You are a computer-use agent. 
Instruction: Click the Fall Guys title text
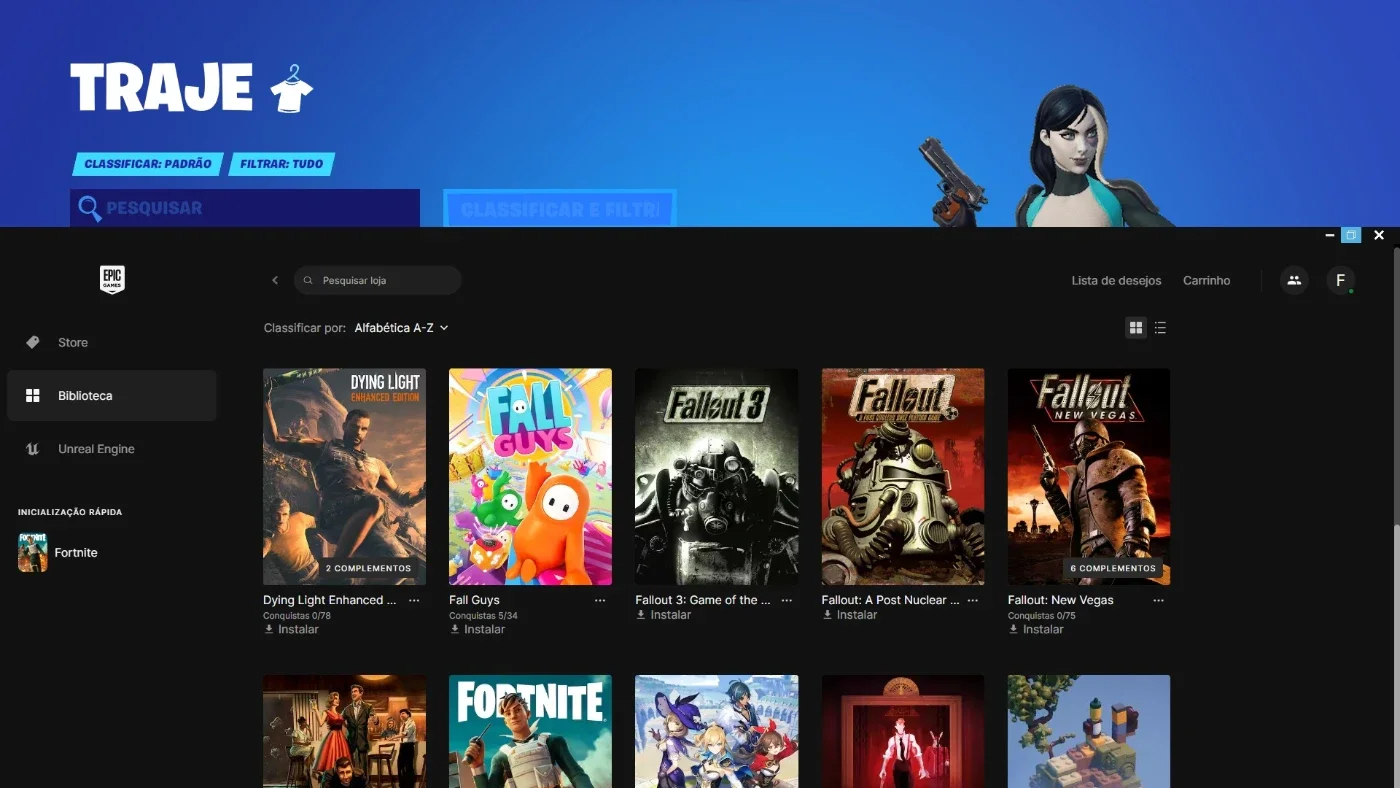[474, 601]
